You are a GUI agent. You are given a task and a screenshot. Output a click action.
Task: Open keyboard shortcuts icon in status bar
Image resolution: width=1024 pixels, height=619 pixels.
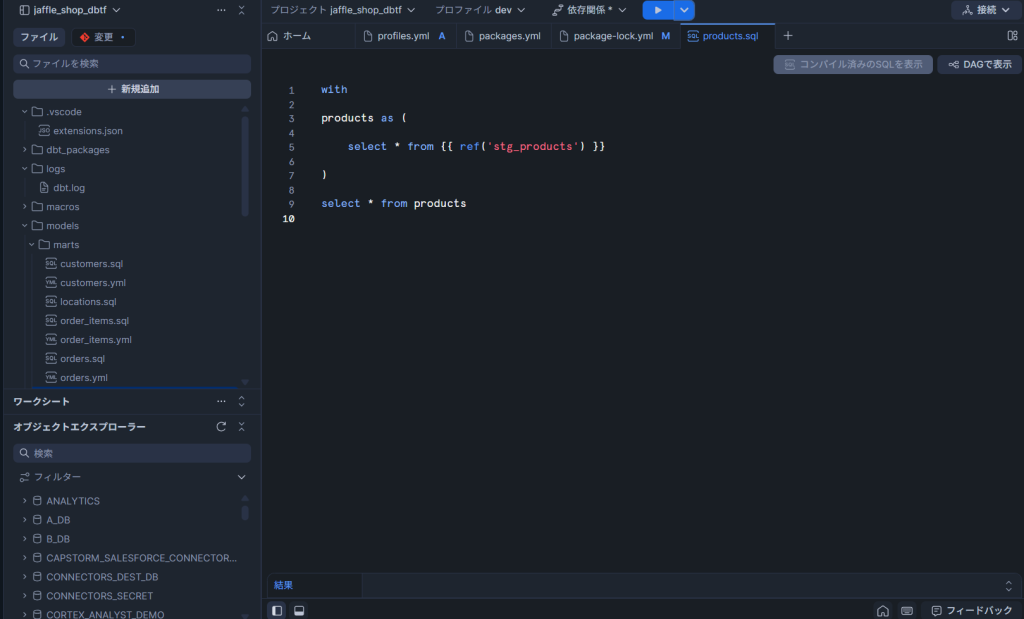pyautogui.click(x=906, y=610)
